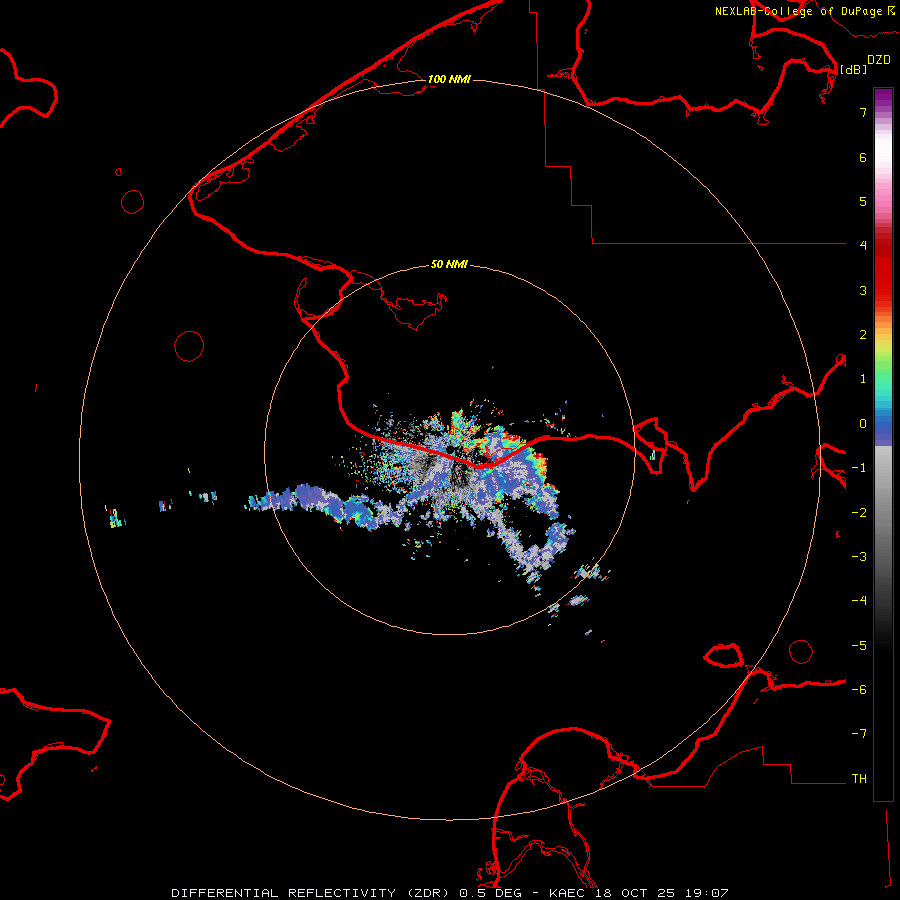Click the -6 tick label on the scale
Viewport: 900px width, 900px height.
click(859, 690)
